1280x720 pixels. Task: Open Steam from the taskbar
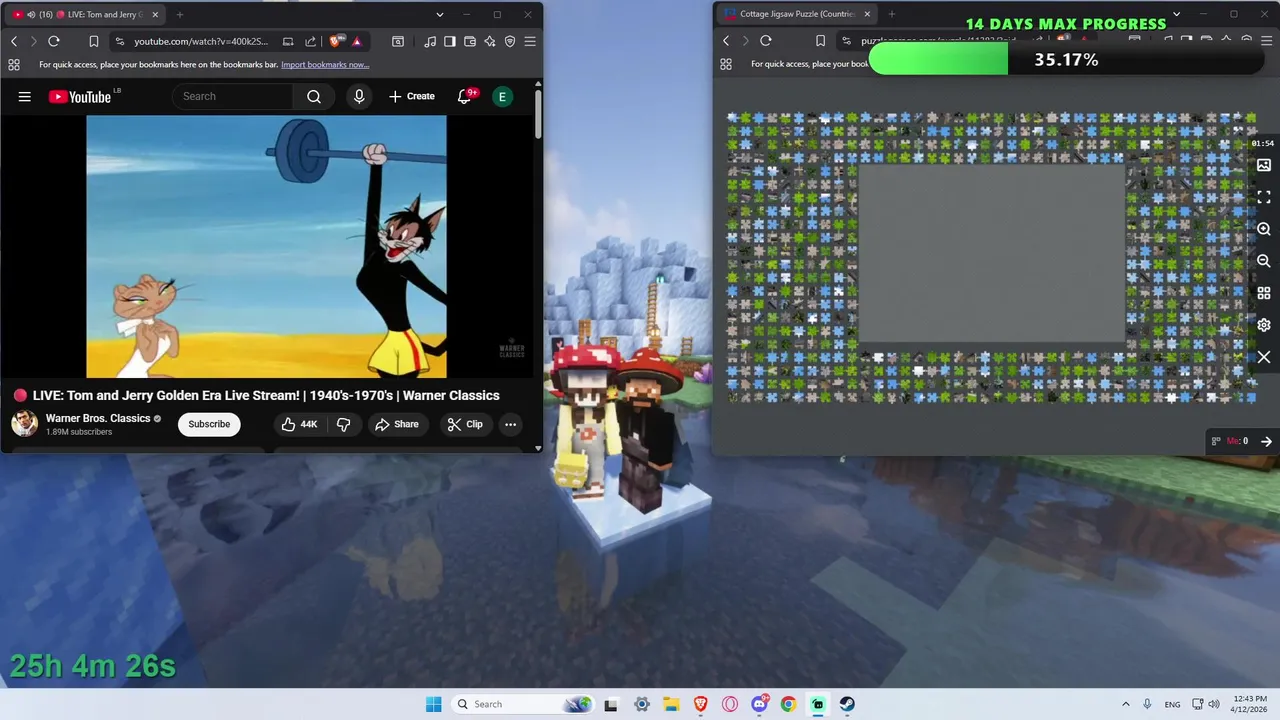click(847, 704)
